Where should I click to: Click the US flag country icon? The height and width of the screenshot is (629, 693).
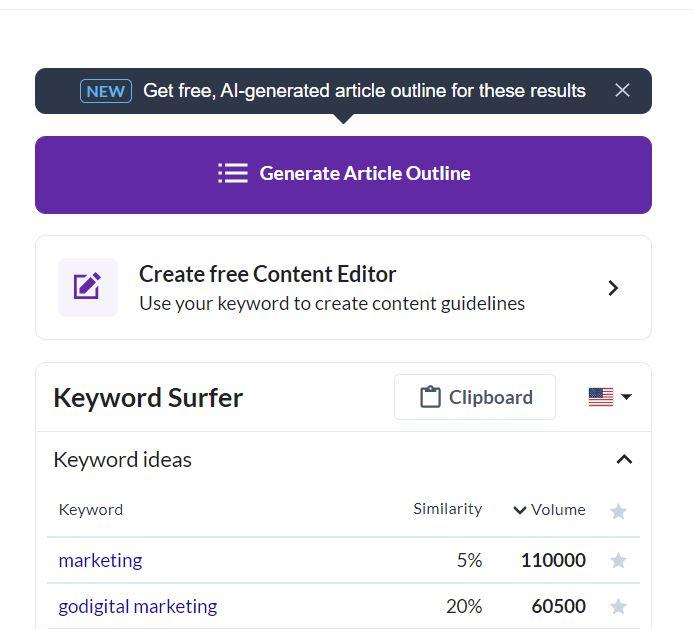(x=601, y=397)
